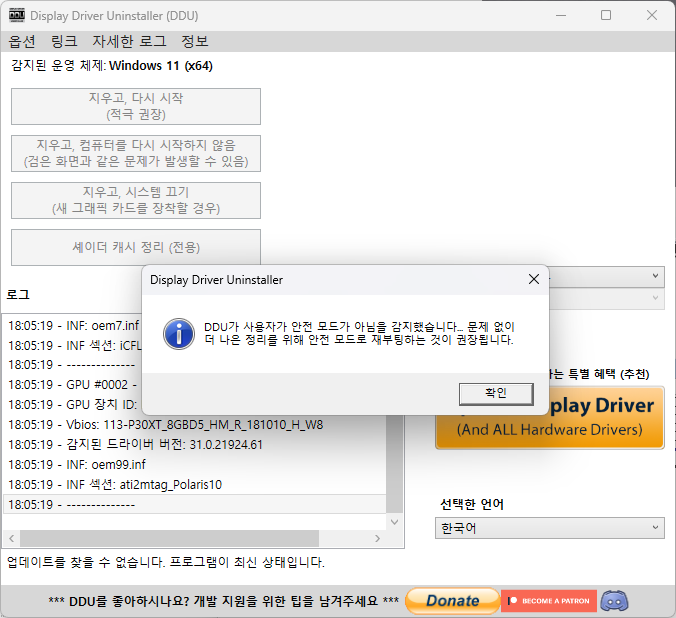Close the DDU main window
Viewport: 676px width, 618px height.
[x=651, y=16]
